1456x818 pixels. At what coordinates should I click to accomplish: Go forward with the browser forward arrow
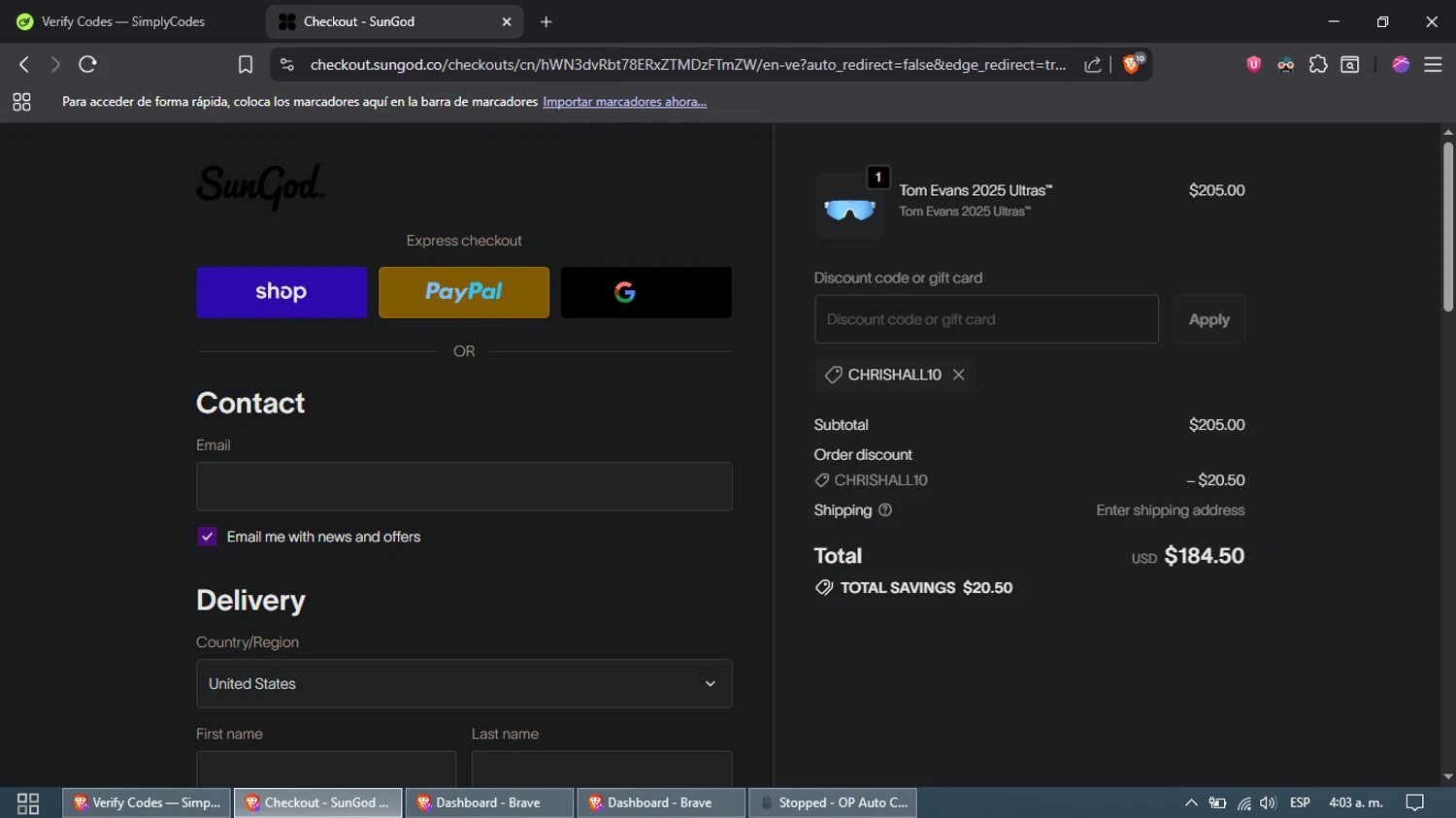point(55,64)
